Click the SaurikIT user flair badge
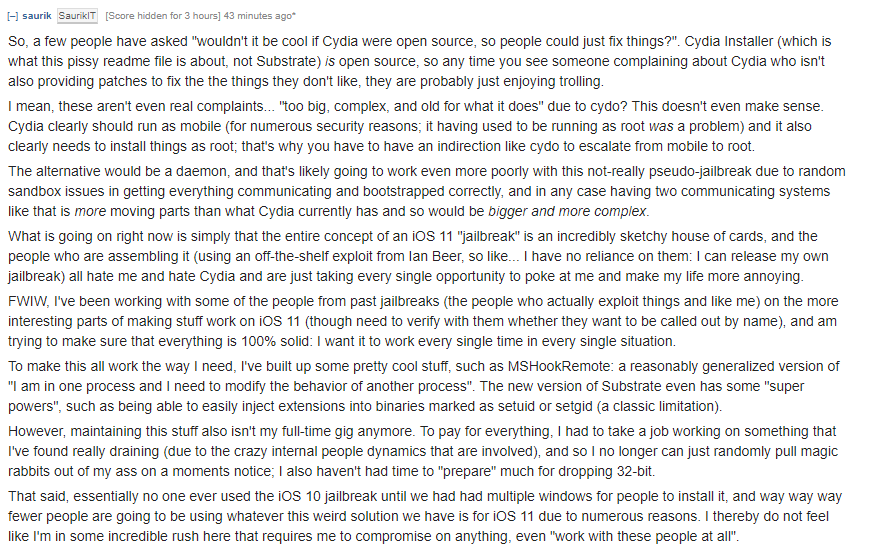Screen dimensions: 873x551 (77, 16)
